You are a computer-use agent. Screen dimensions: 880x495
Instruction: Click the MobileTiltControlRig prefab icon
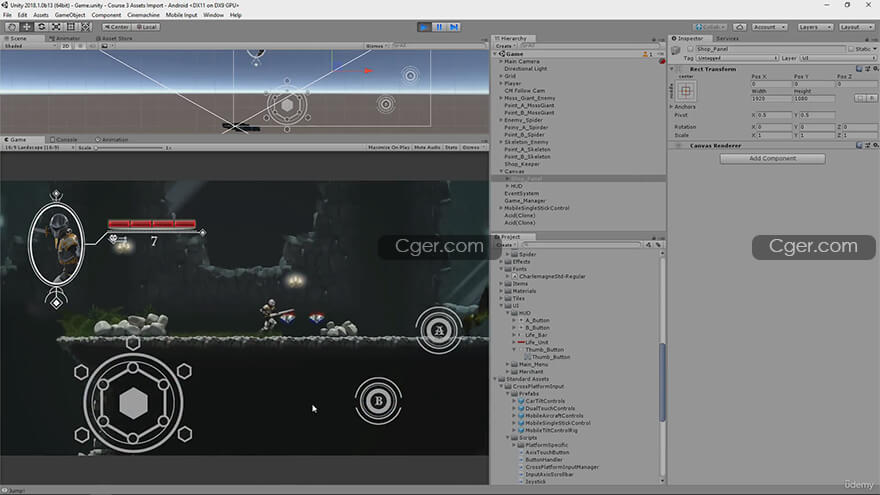click(521, 430)
